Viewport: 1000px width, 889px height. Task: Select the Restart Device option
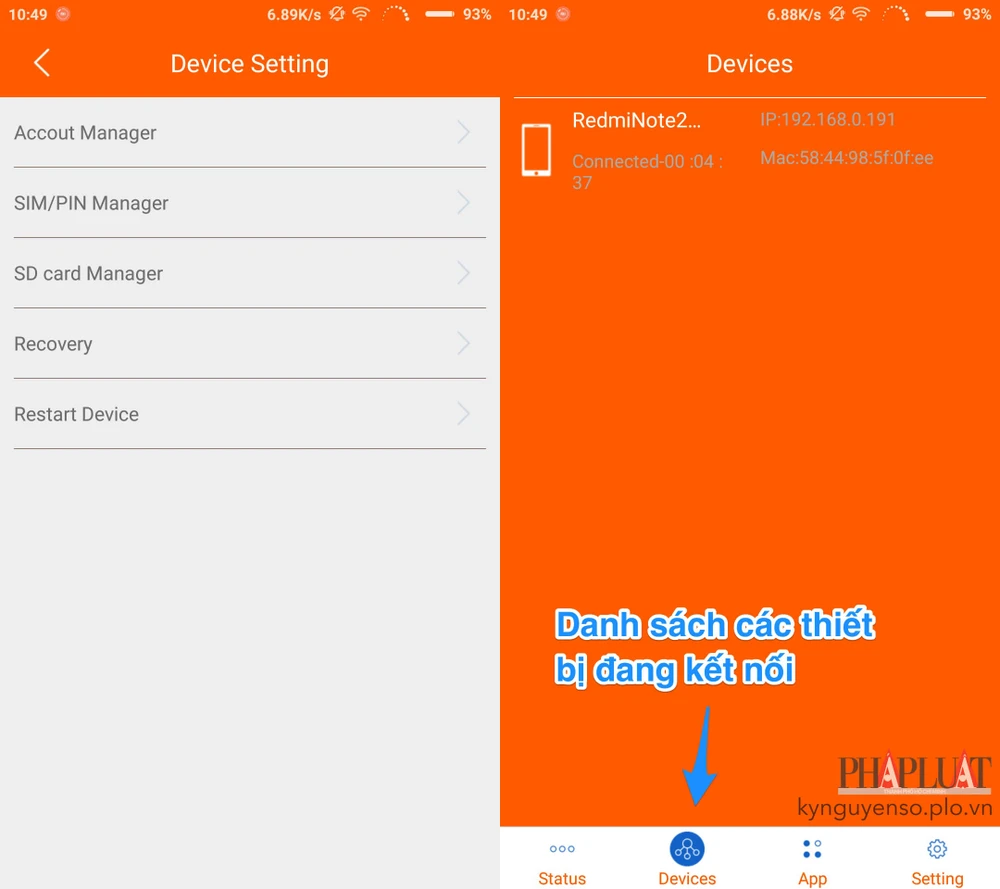pos(76,414)
